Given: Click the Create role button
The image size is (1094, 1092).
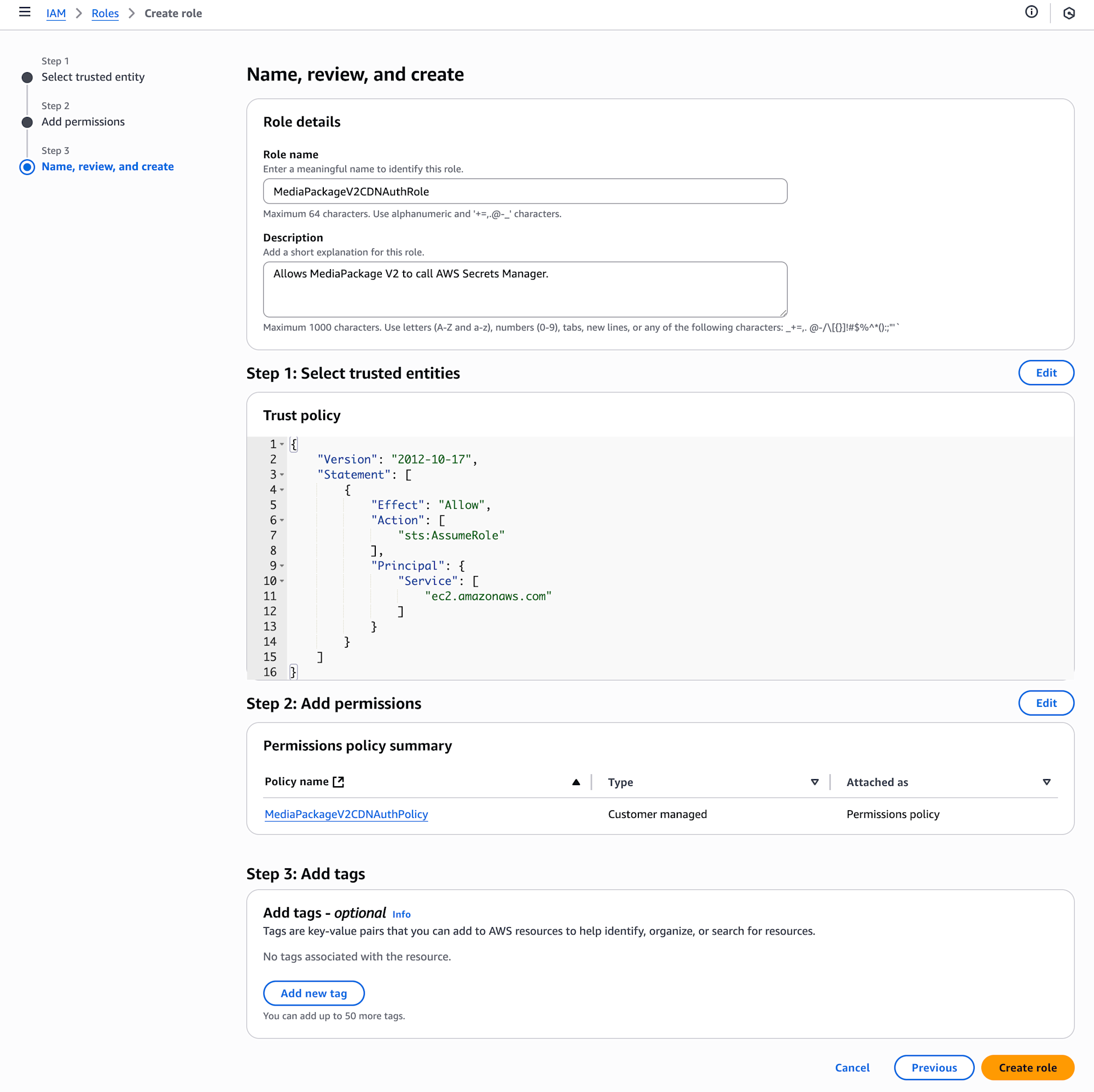Looking at the screenshot, I should [x=1027, y=1067].
